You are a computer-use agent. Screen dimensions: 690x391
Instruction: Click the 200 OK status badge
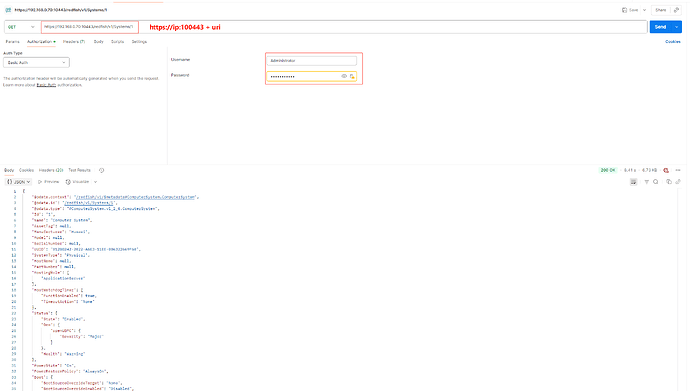(x=608, y=170)
